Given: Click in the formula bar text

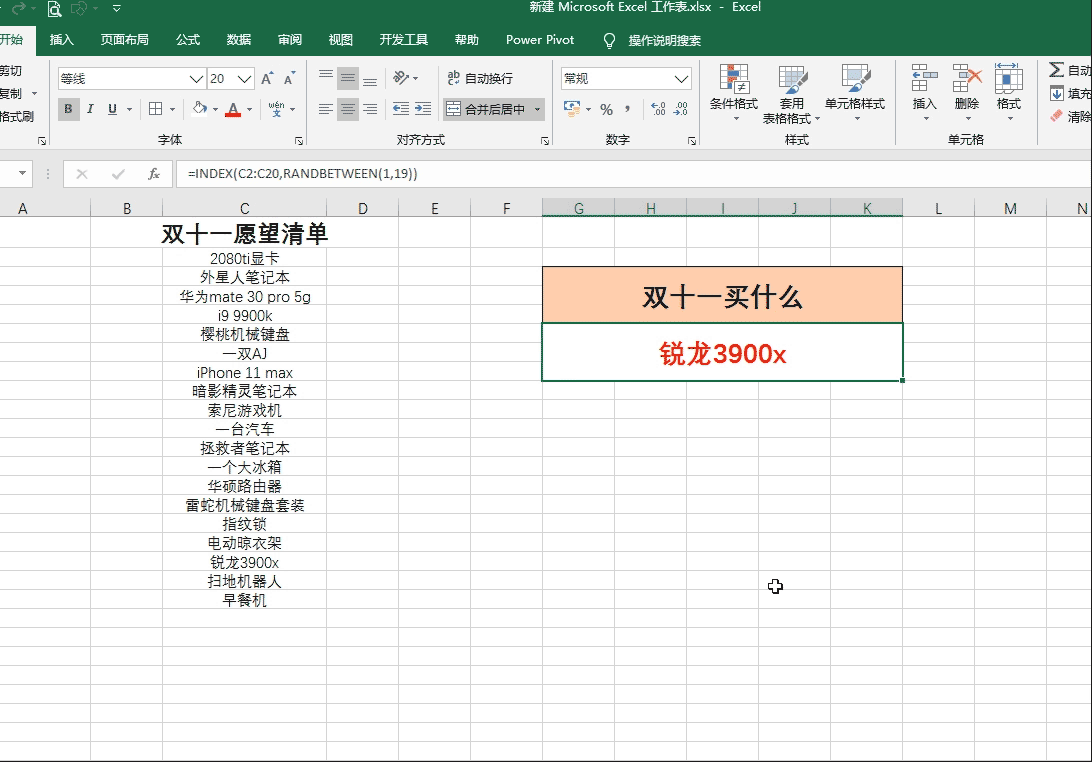Looking at the screenshot, I should click(x=302, y=173).
